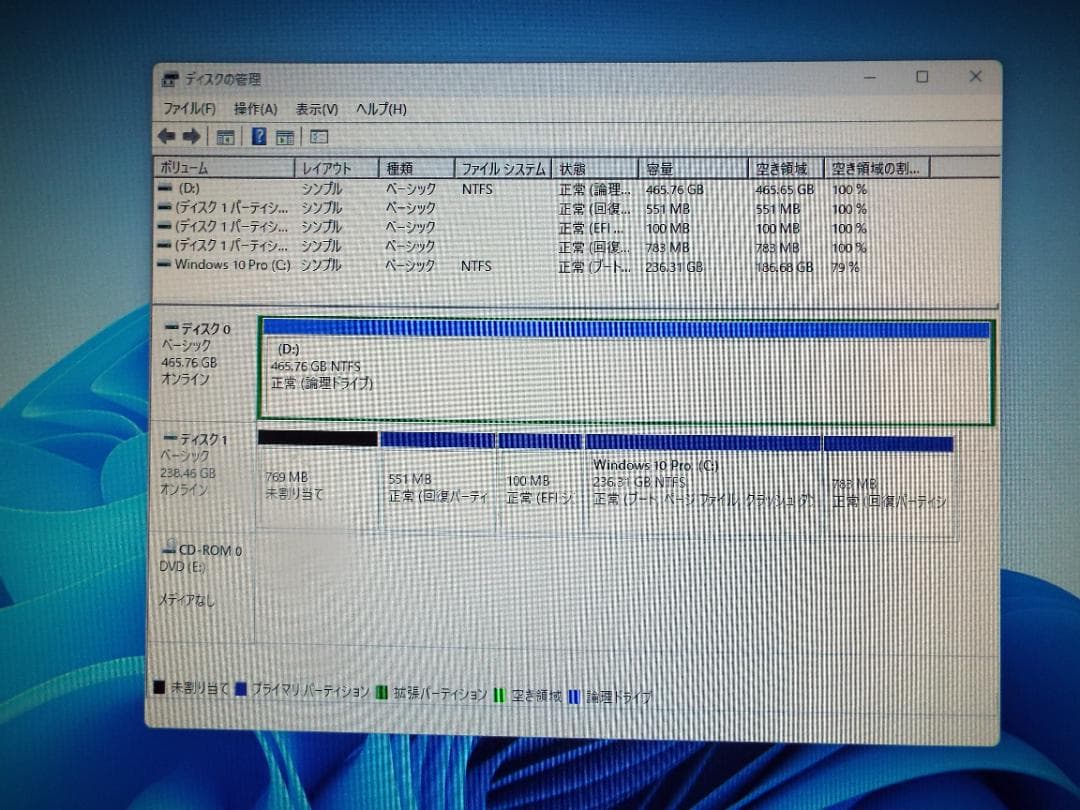Select the 100 MB EFI partition block

pos(540,480)
